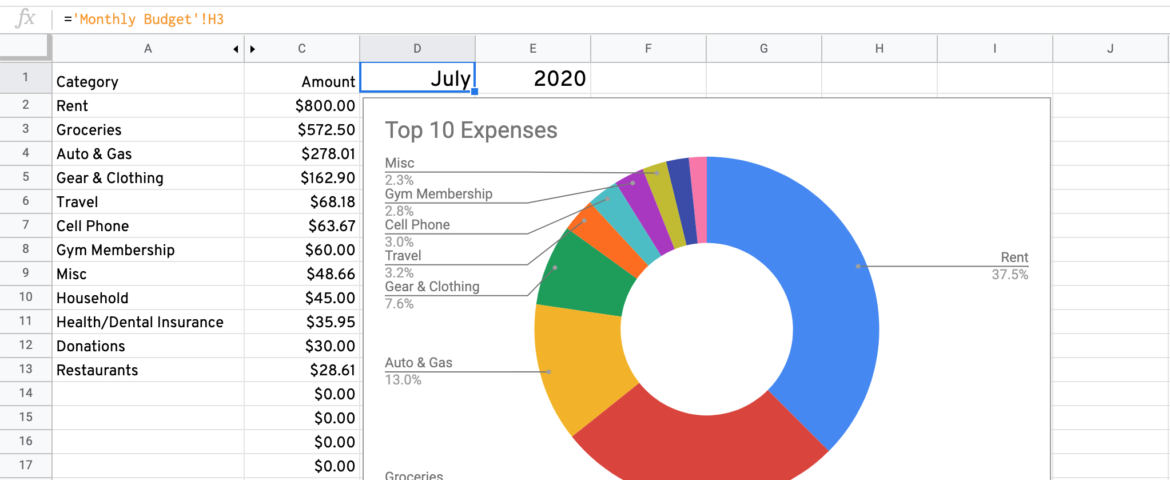Viewport: 1170px width, 480px height.
Task: Select row 9 header
Action: coord(26,273)
